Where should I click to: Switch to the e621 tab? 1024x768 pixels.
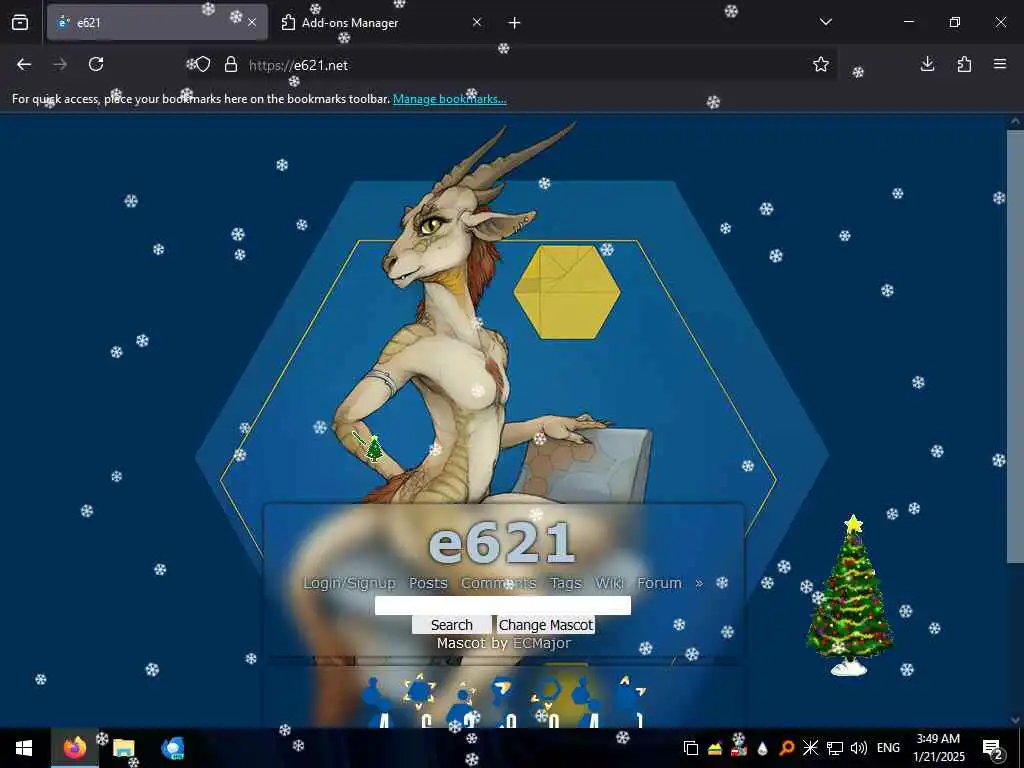coord(157,23)
